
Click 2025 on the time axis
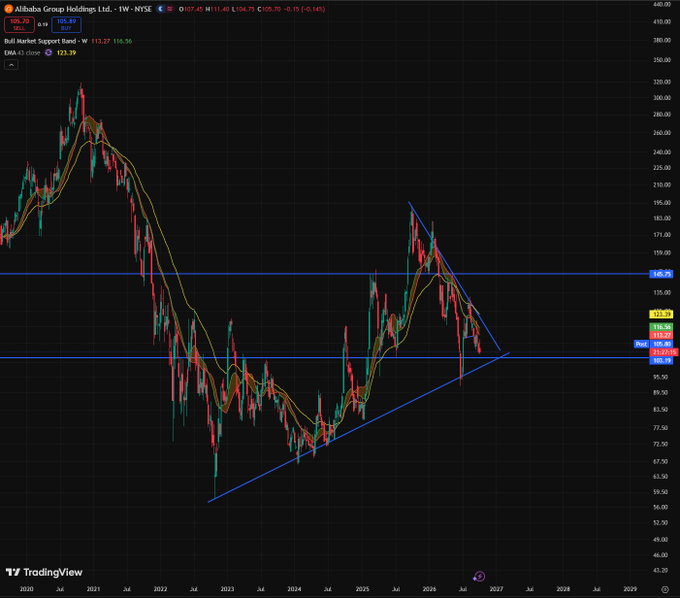point(362,589)
